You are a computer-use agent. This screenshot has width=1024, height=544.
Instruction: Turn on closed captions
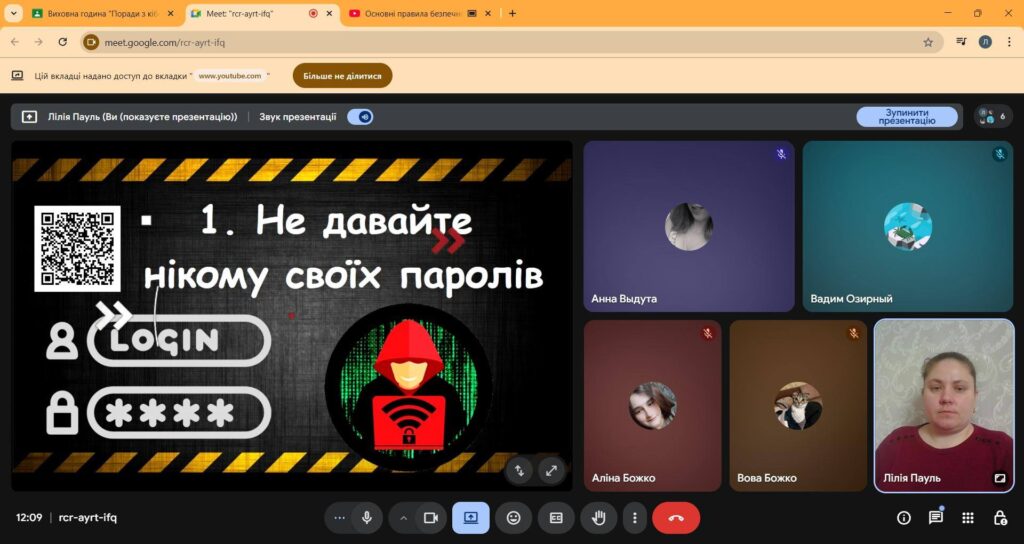tap(556, 518)
